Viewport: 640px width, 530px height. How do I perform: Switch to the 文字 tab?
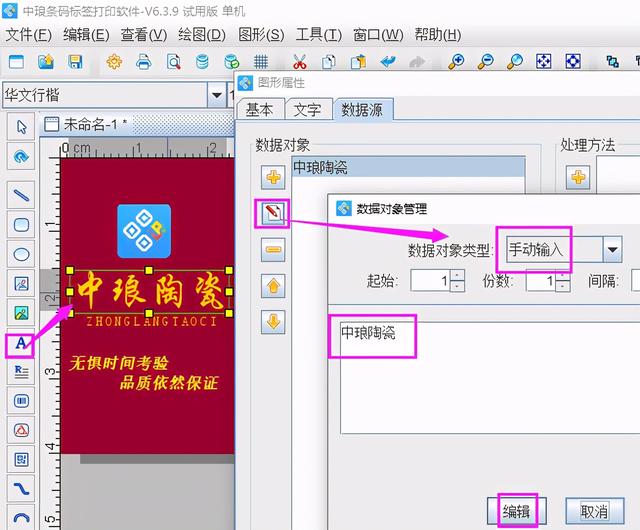click(x=308, y=109)
